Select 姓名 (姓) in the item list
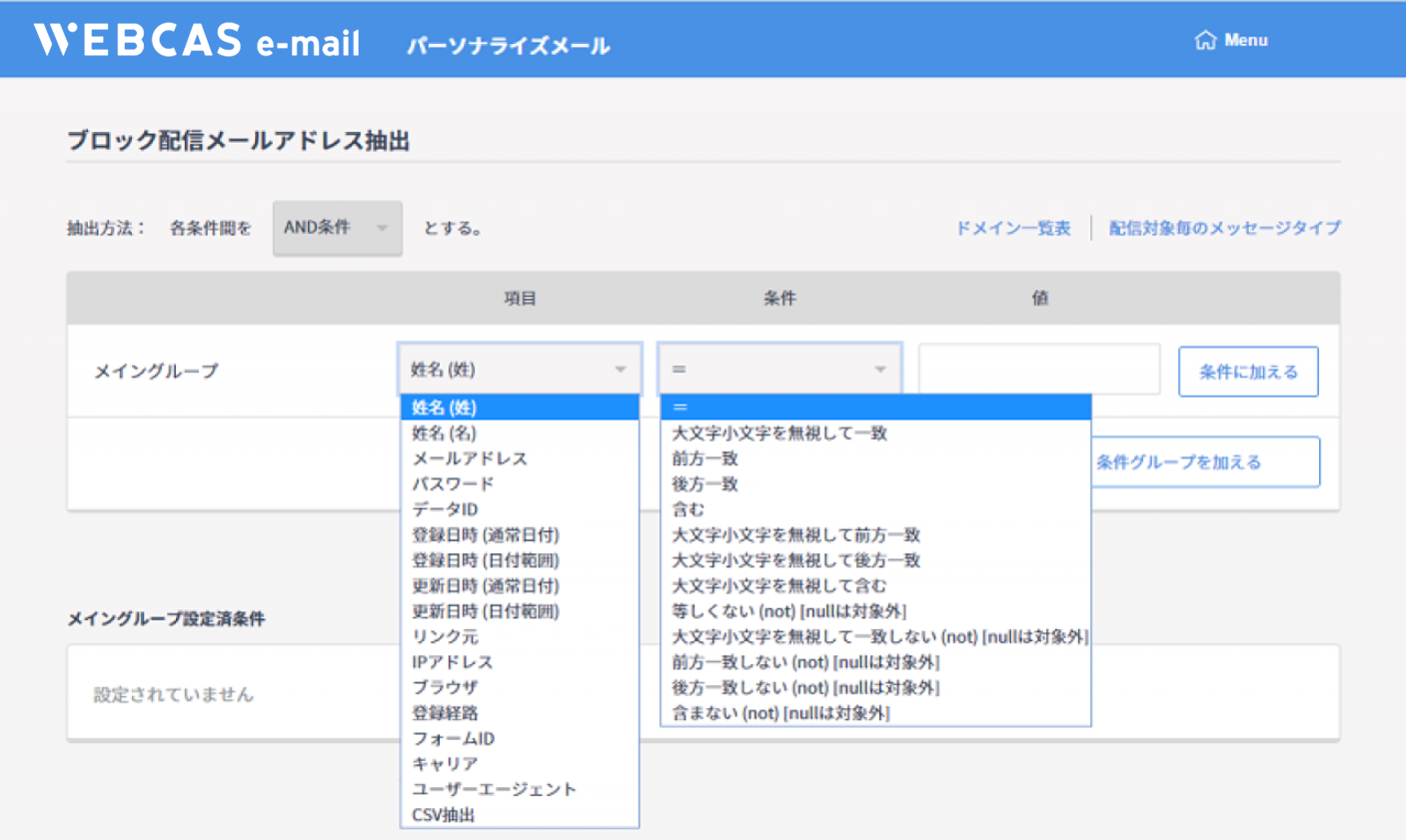The width and height of the screenshot is (1406, 840). tap(520, 408)
